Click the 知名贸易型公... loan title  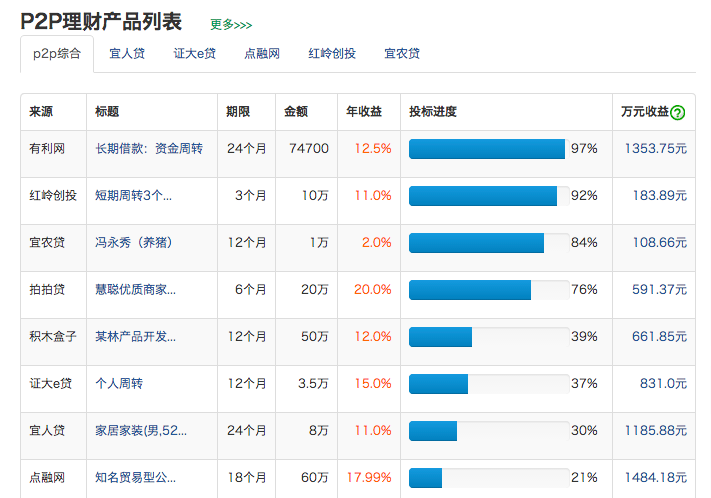tap(135, 478)
